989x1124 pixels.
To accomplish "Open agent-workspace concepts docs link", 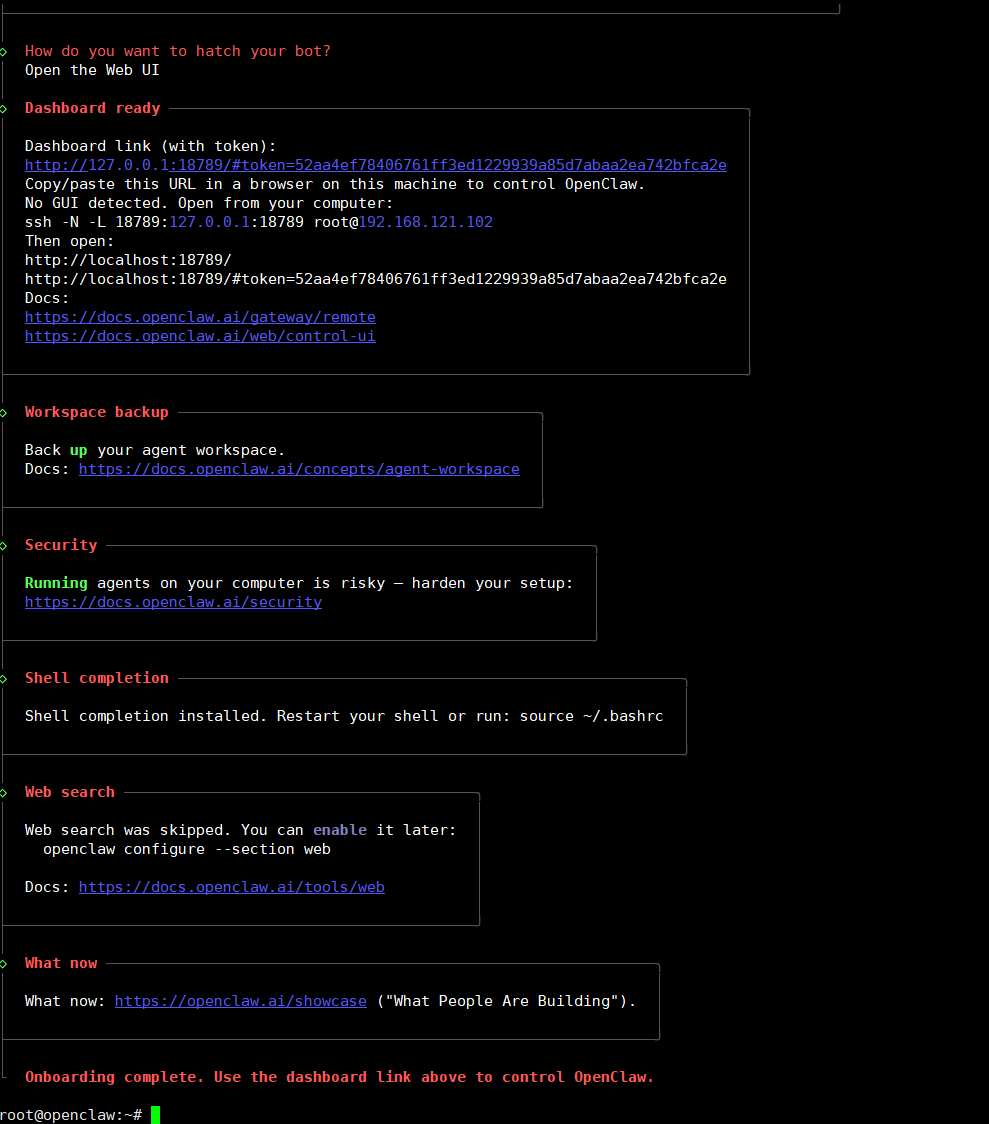I will point(299,469).
